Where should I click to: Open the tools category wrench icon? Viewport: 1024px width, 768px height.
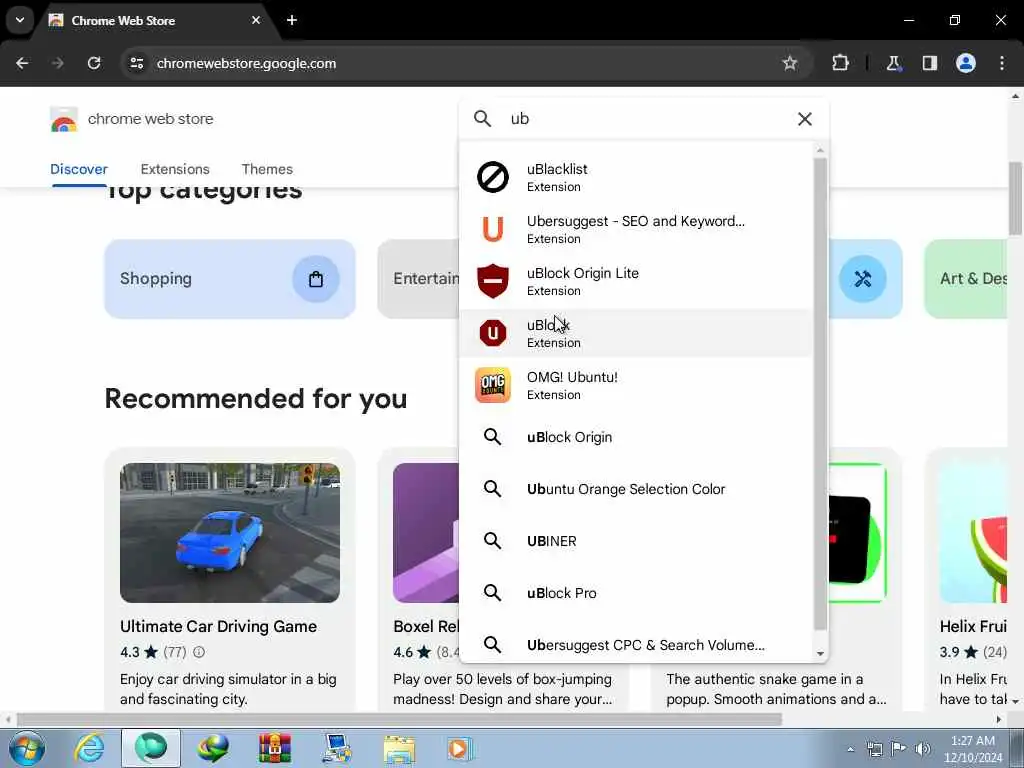point(863,279)
